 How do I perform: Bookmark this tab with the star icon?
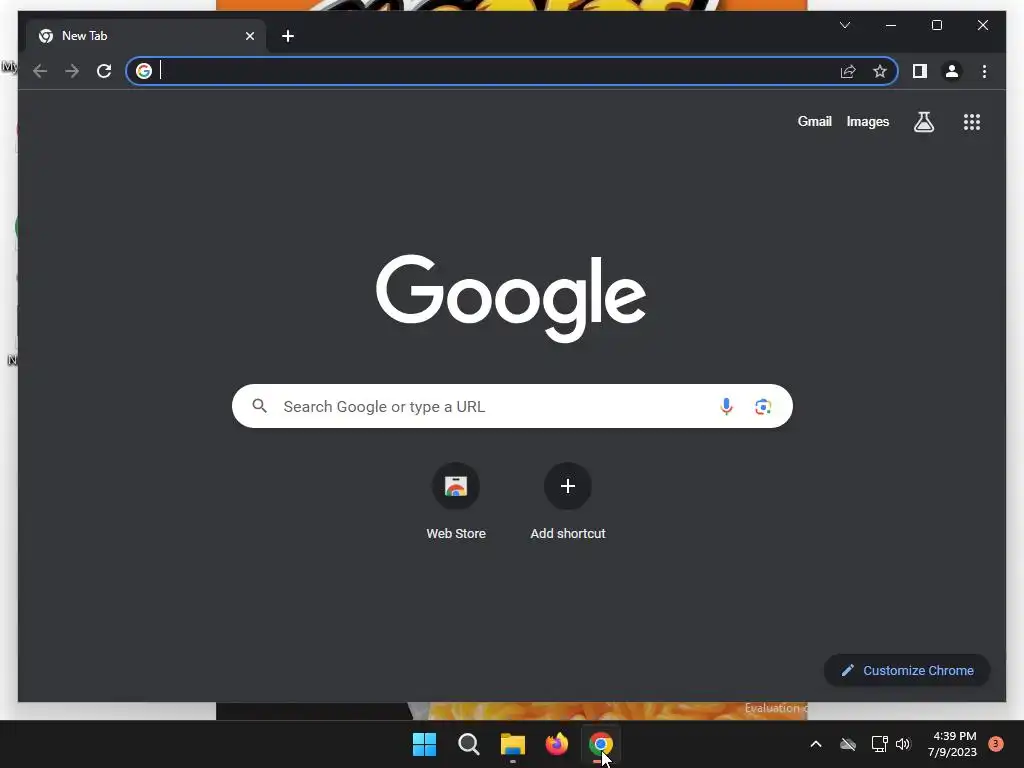pos(880,71)
